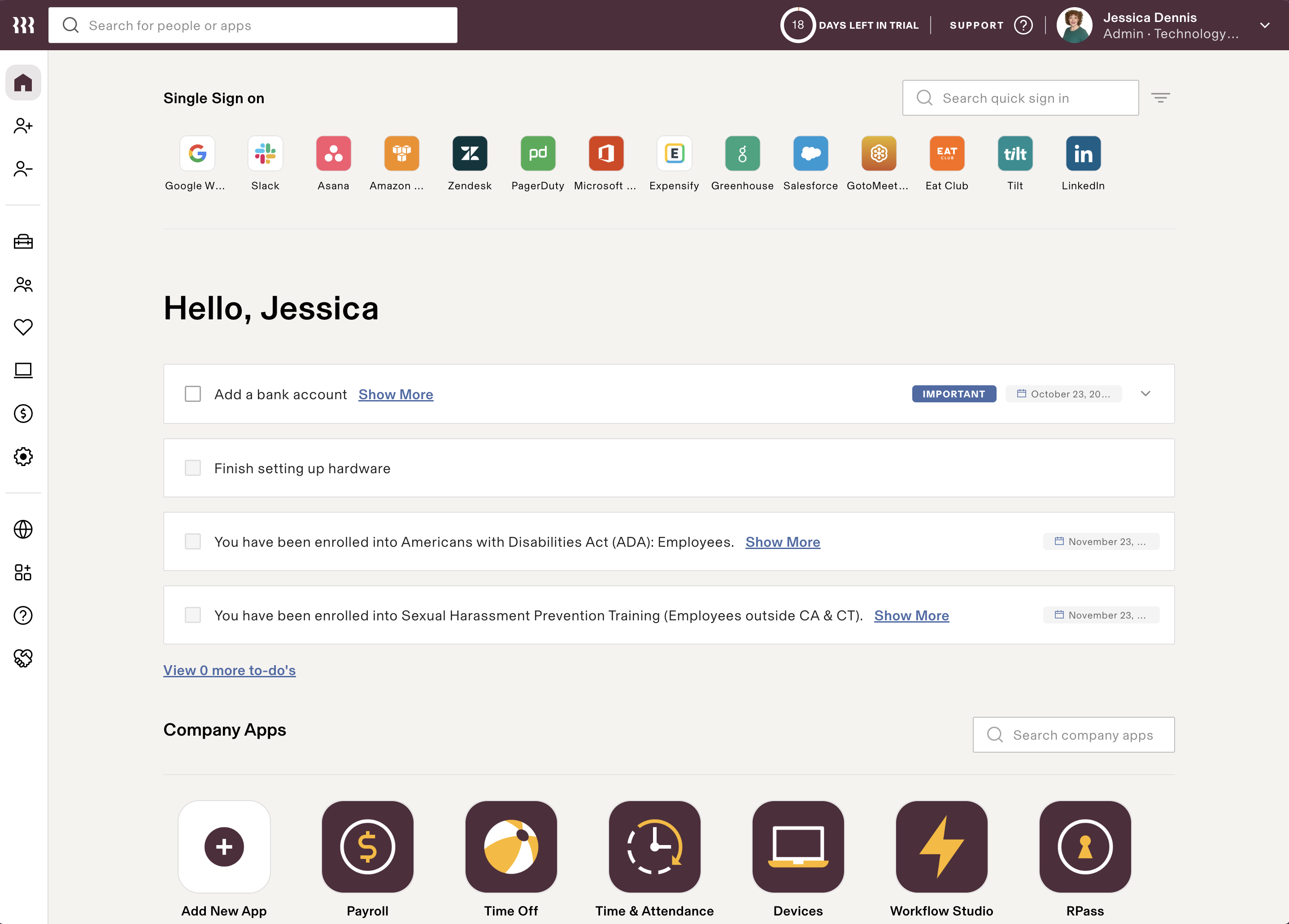
Task: Open the RPass company app
Action: click(1085, 847)
